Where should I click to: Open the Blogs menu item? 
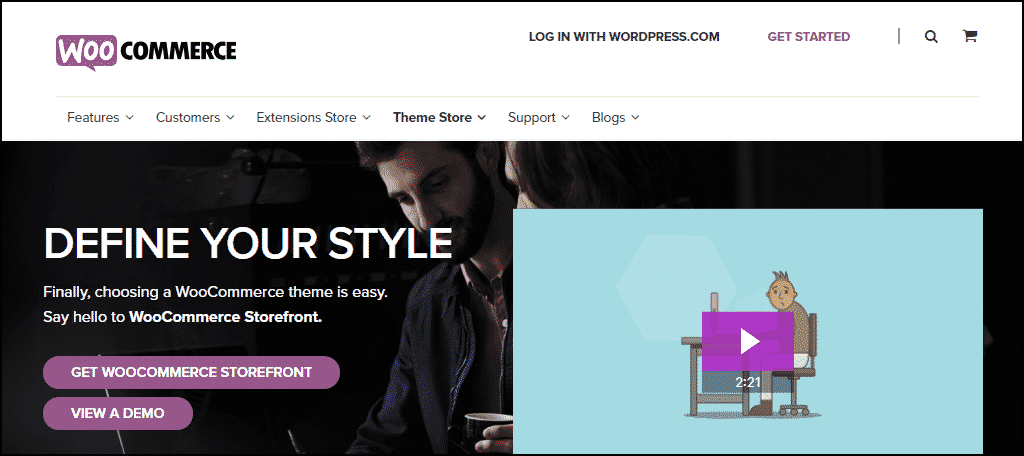coord(609,118)
